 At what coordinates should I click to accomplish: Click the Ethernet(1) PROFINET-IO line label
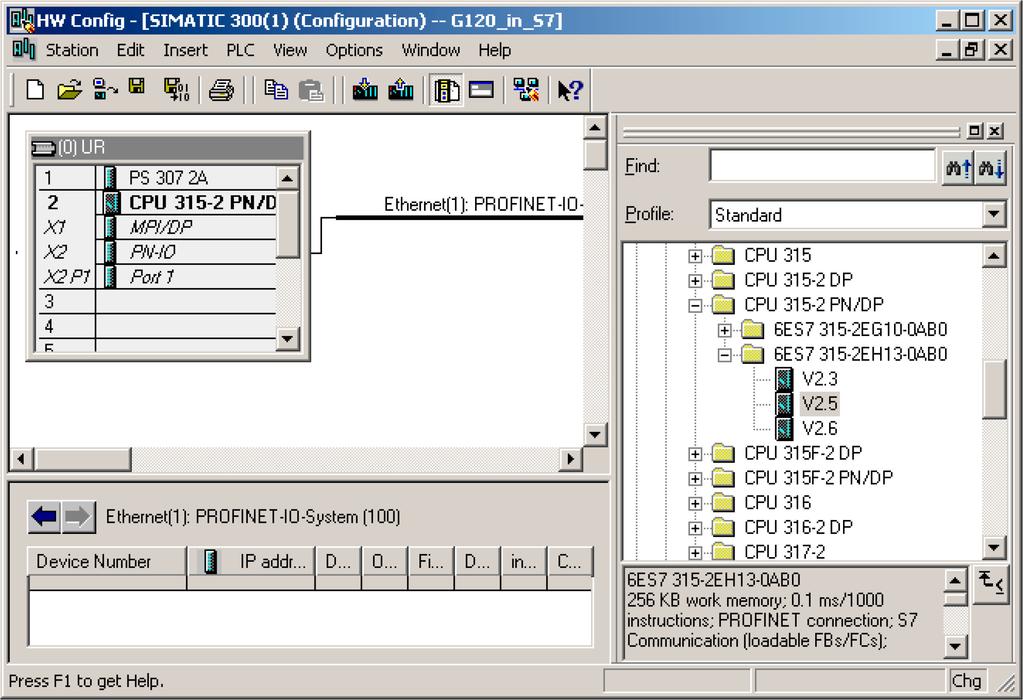point(482,204)
